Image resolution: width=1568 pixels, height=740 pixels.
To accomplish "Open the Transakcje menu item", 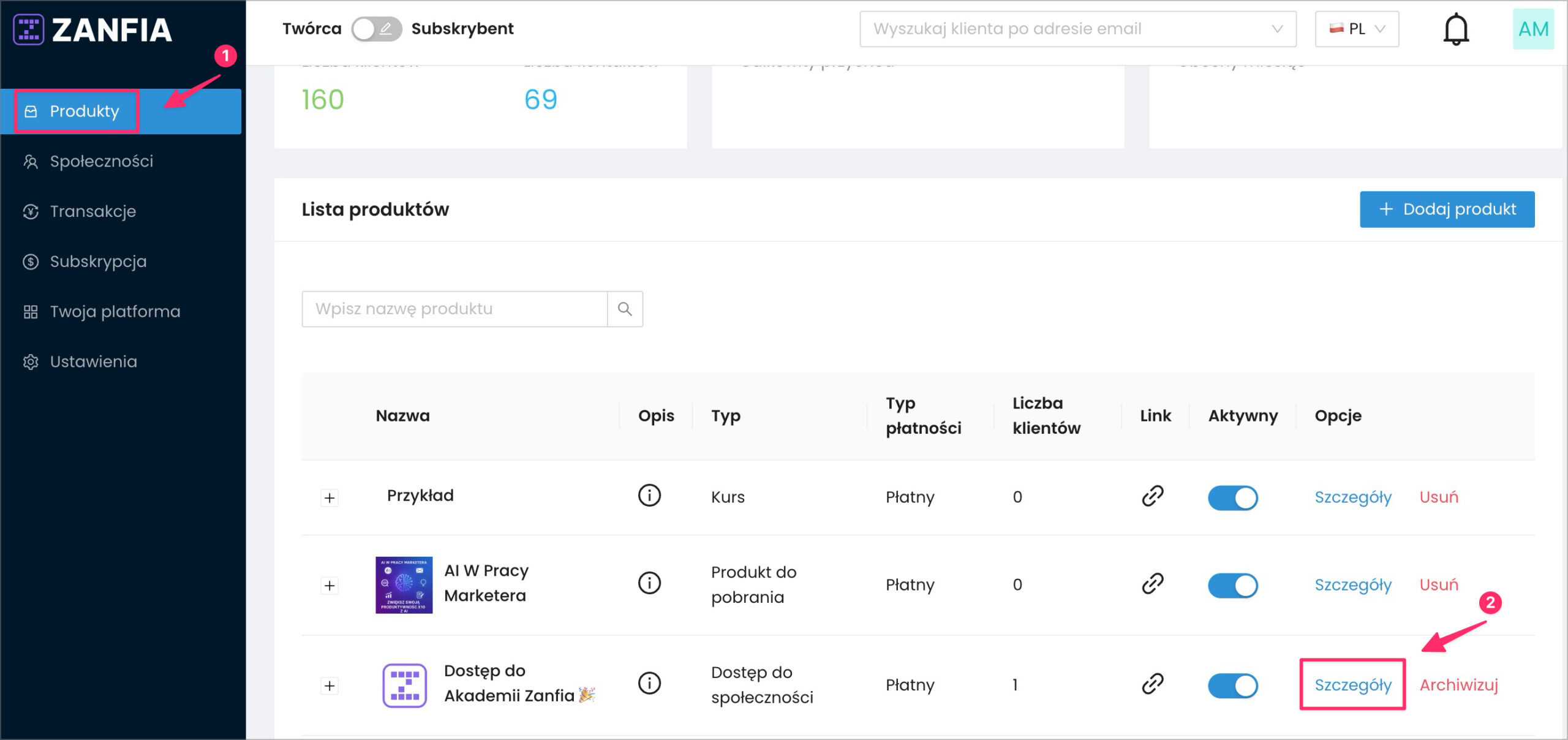I will [92, 211].
